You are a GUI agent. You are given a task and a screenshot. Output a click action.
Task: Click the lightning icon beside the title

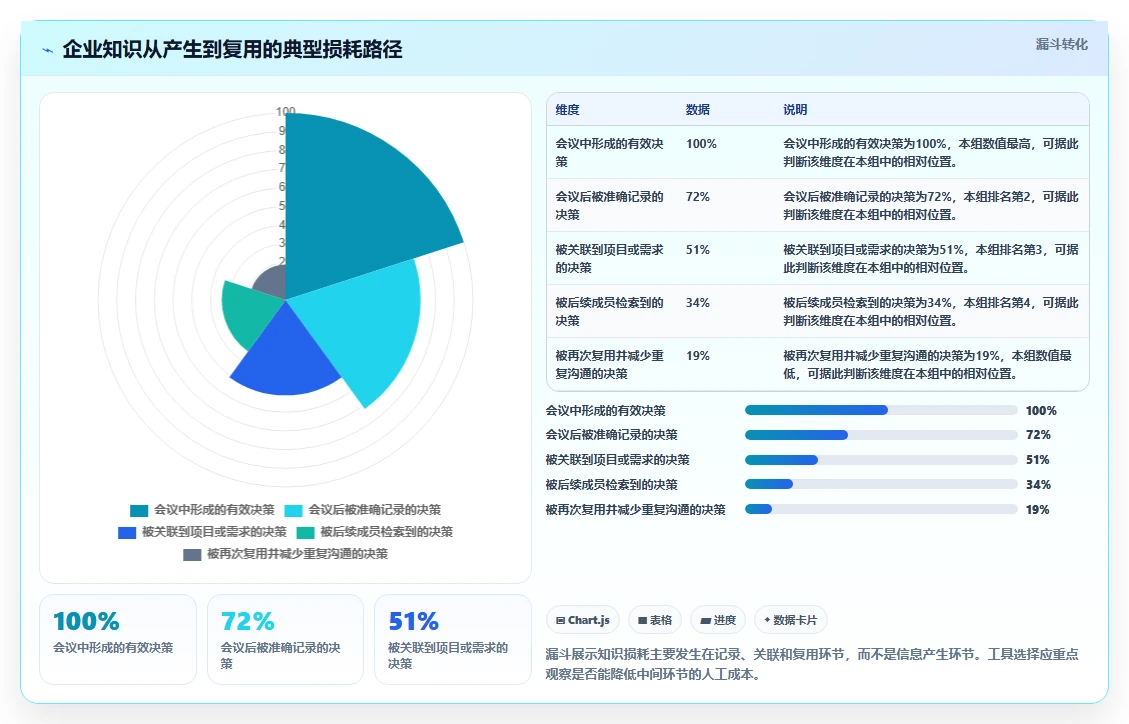tap(48, 50)
